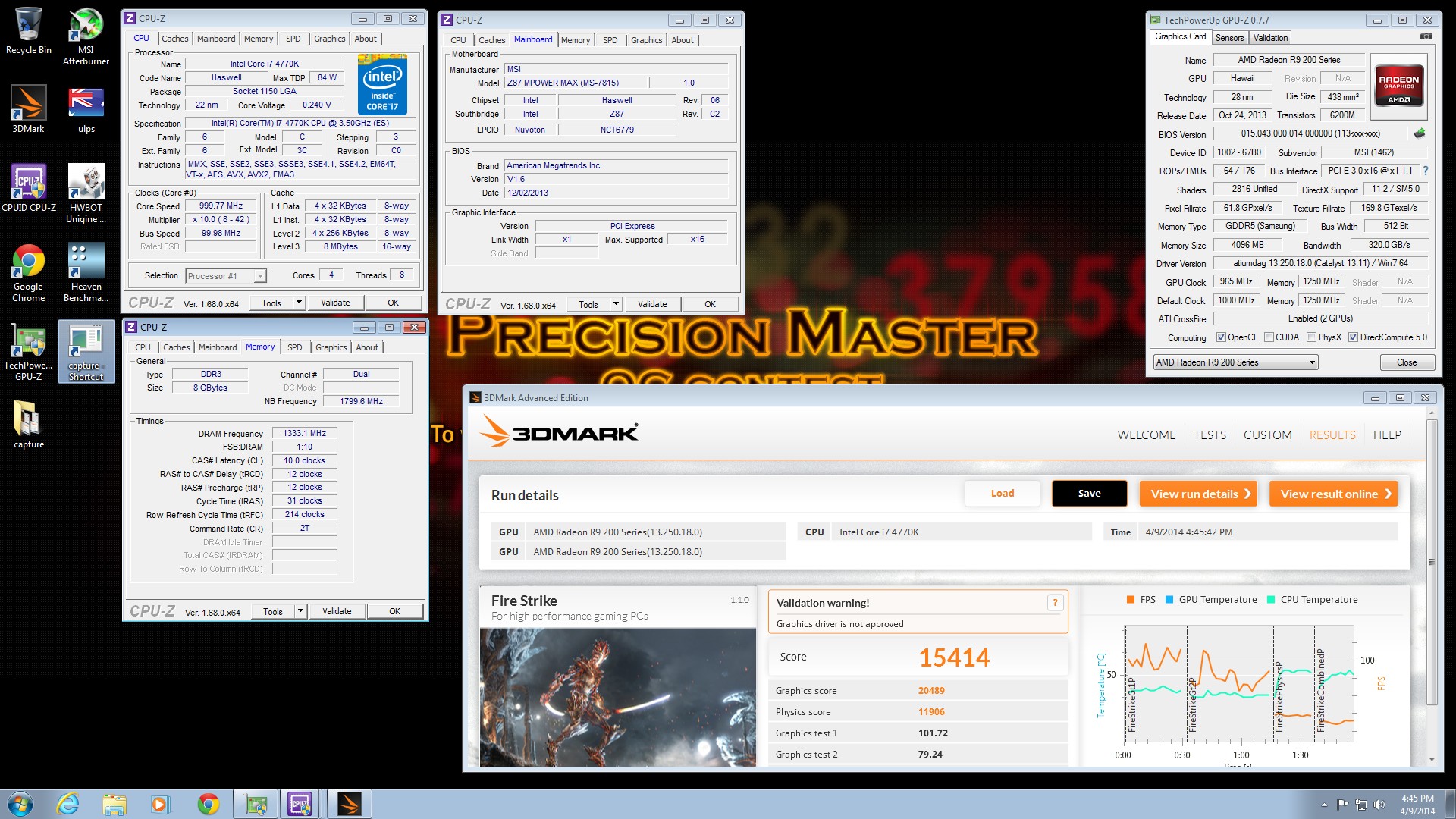
Task: Open the HELP menu in 3DMark
Action: click(x=1387, y=435)
